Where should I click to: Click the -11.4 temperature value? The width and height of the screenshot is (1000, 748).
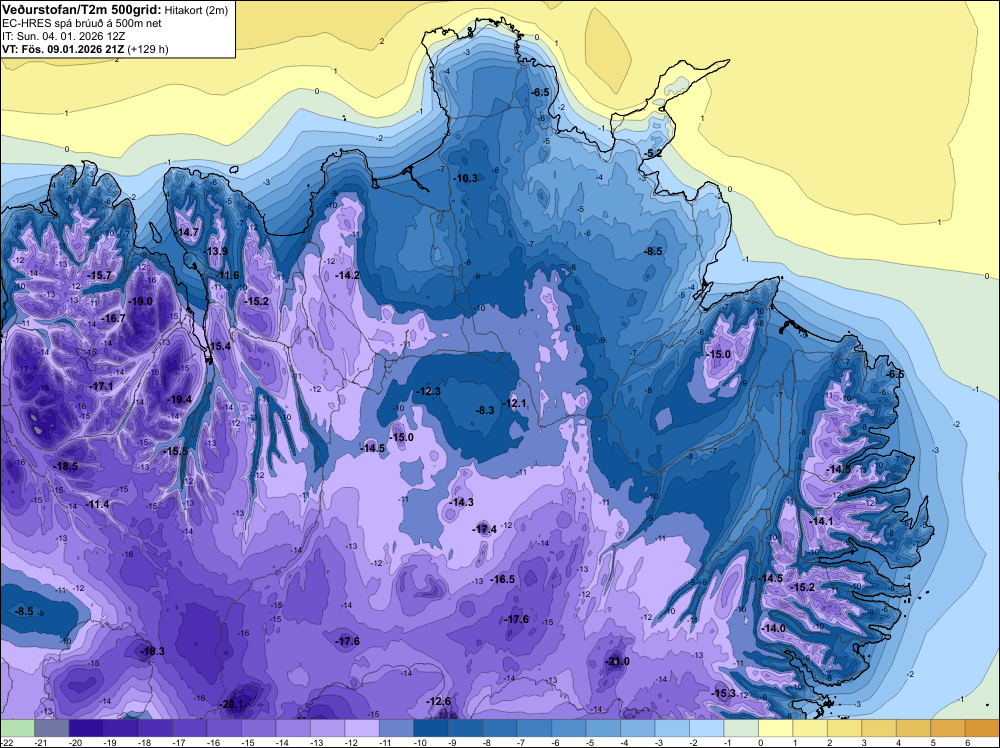pos(97,504)
